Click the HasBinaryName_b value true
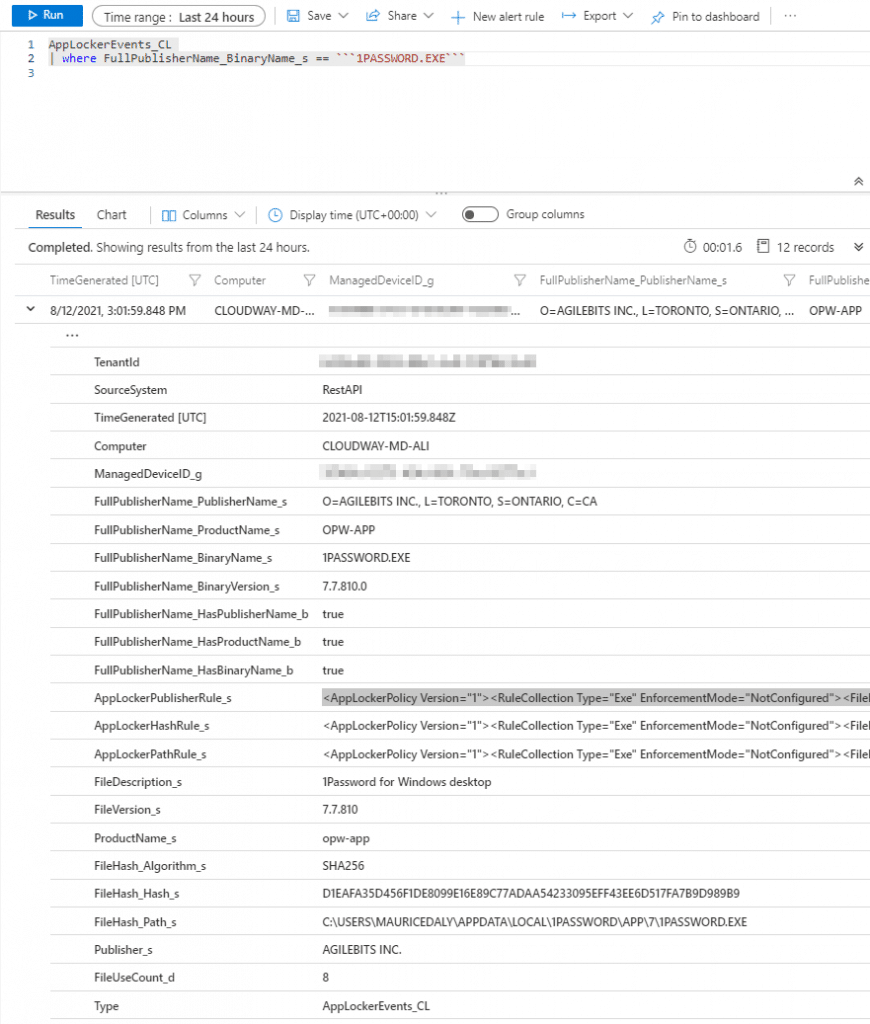Viewport: 870px width, 1024px height. coord(332,670)
